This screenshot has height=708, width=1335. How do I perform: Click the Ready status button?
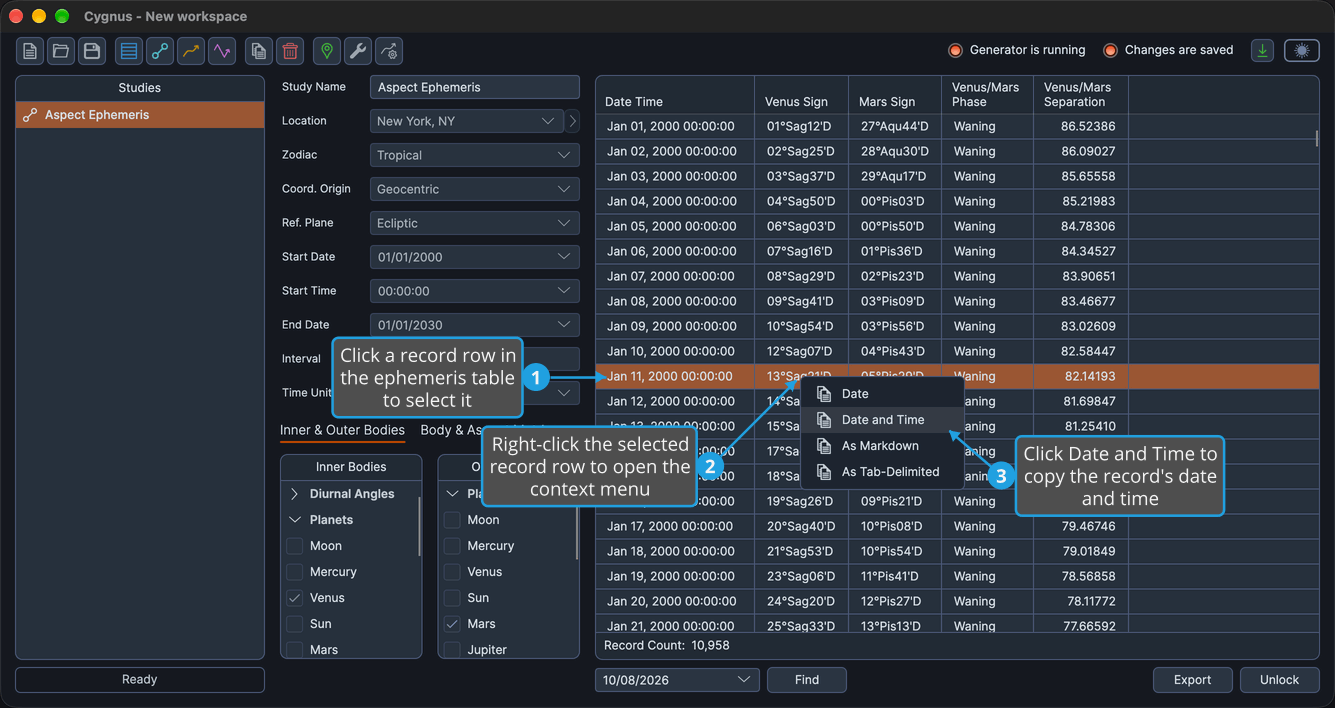[140, 680]
